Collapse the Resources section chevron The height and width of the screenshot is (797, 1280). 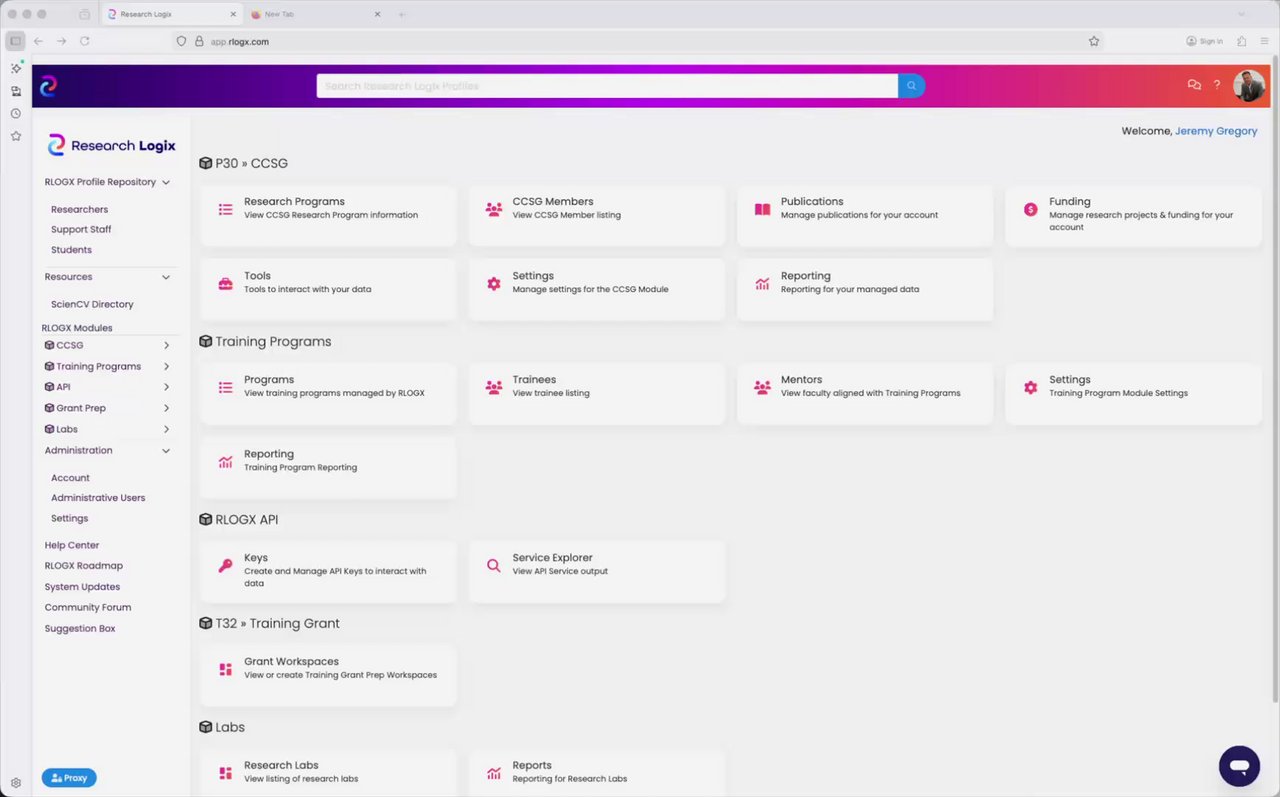tap(166, 277)
